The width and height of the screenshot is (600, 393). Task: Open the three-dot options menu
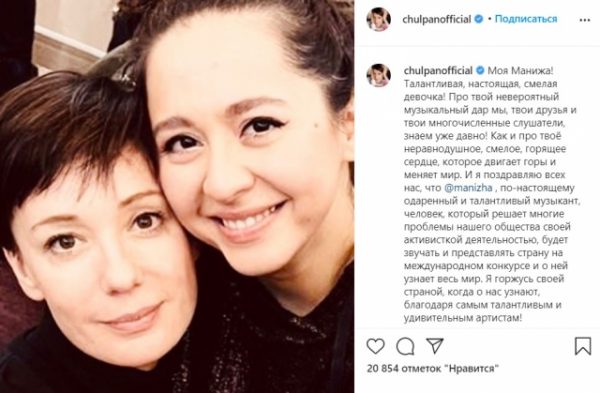click(585, 20)
